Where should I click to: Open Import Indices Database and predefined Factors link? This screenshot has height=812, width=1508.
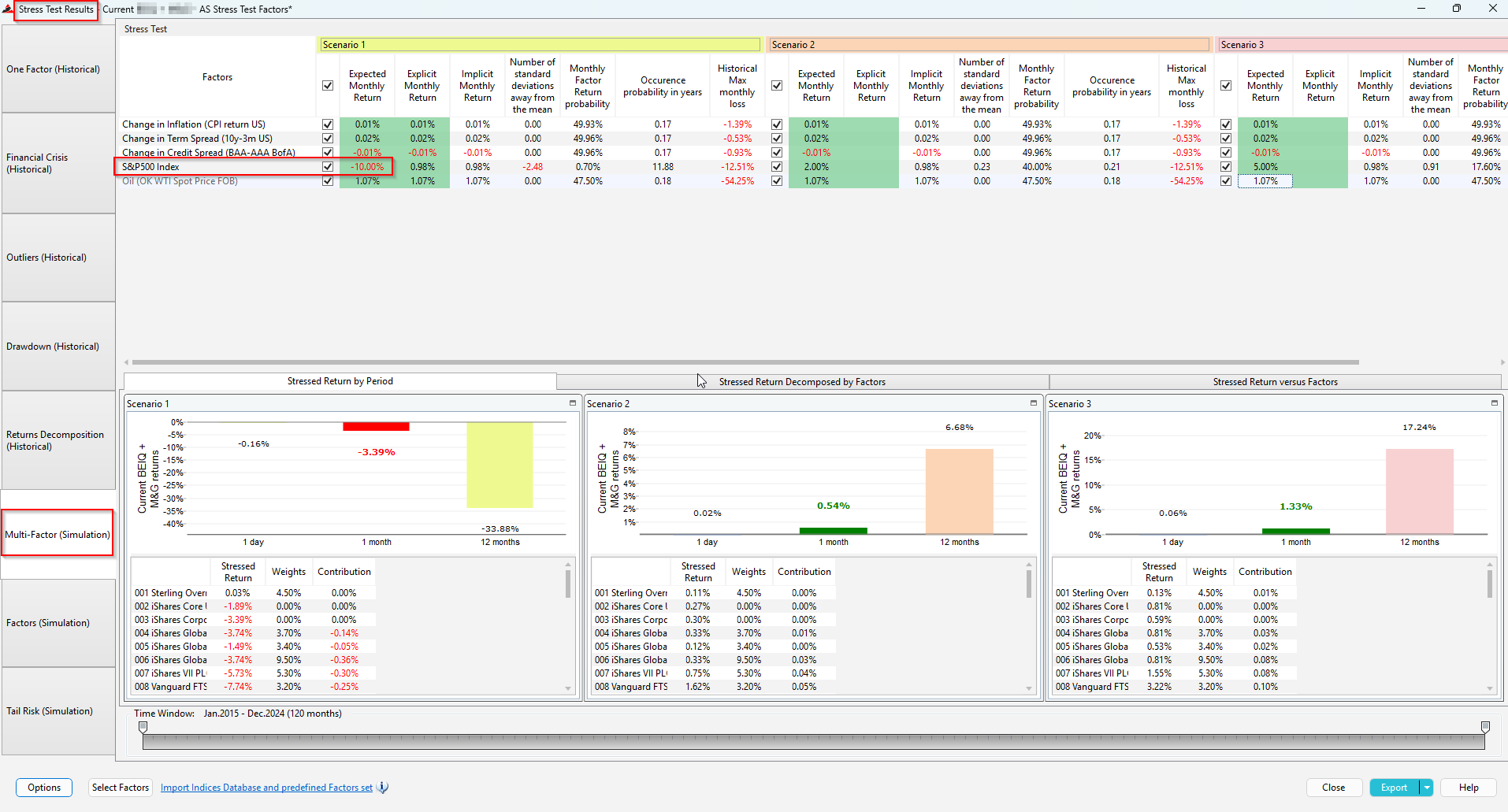pyautogui.click(x=266, y=788)
